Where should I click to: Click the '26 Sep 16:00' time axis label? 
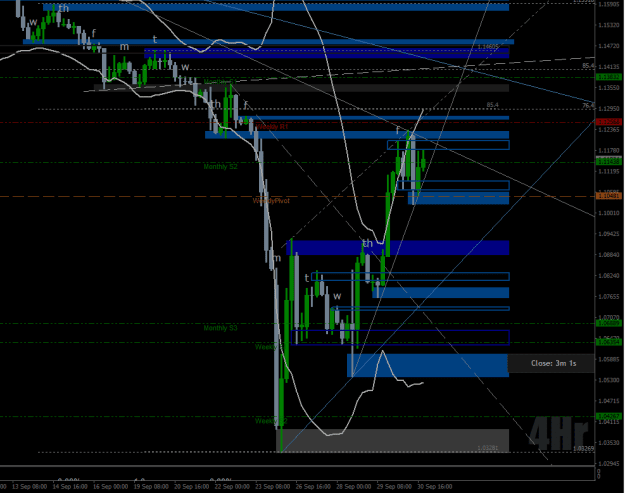[x=313, y=487]
